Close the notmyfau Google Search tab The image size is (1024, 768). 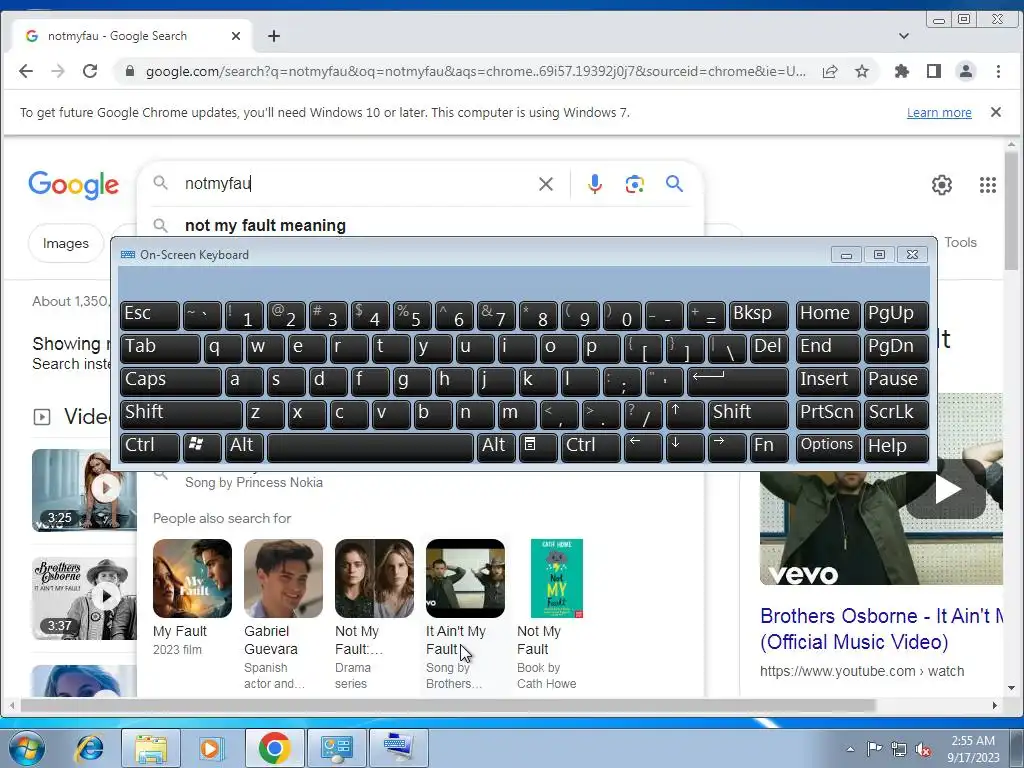pos(236,36)
